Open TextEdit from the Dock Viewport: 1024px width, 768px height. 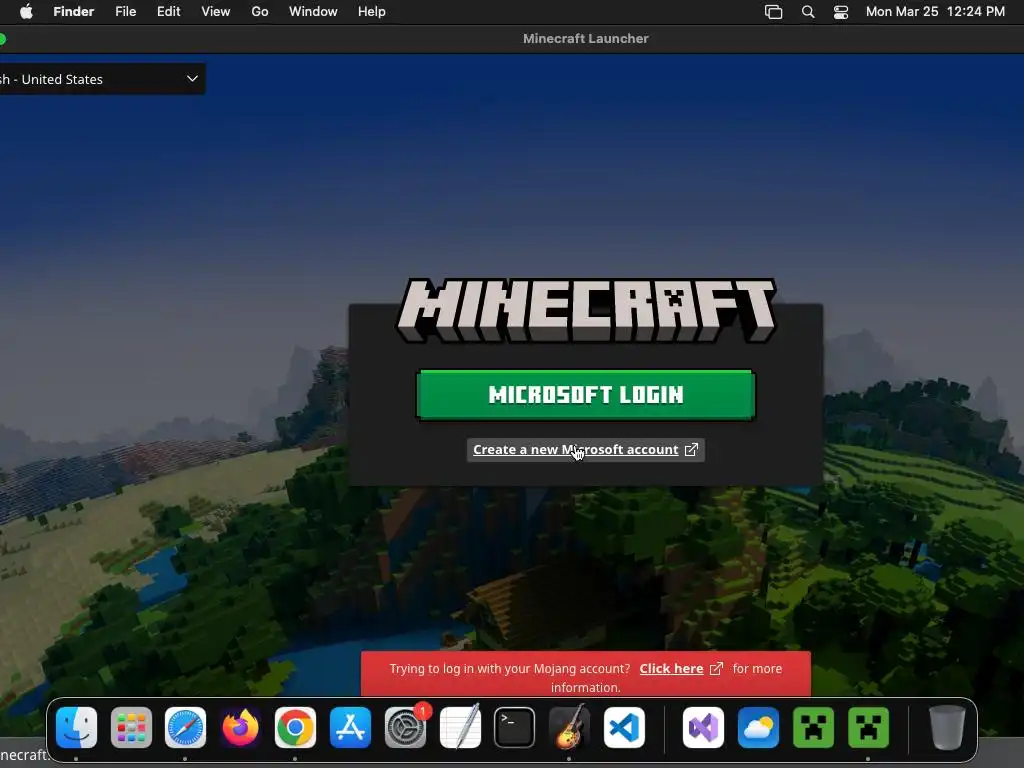tap(460, 727)
